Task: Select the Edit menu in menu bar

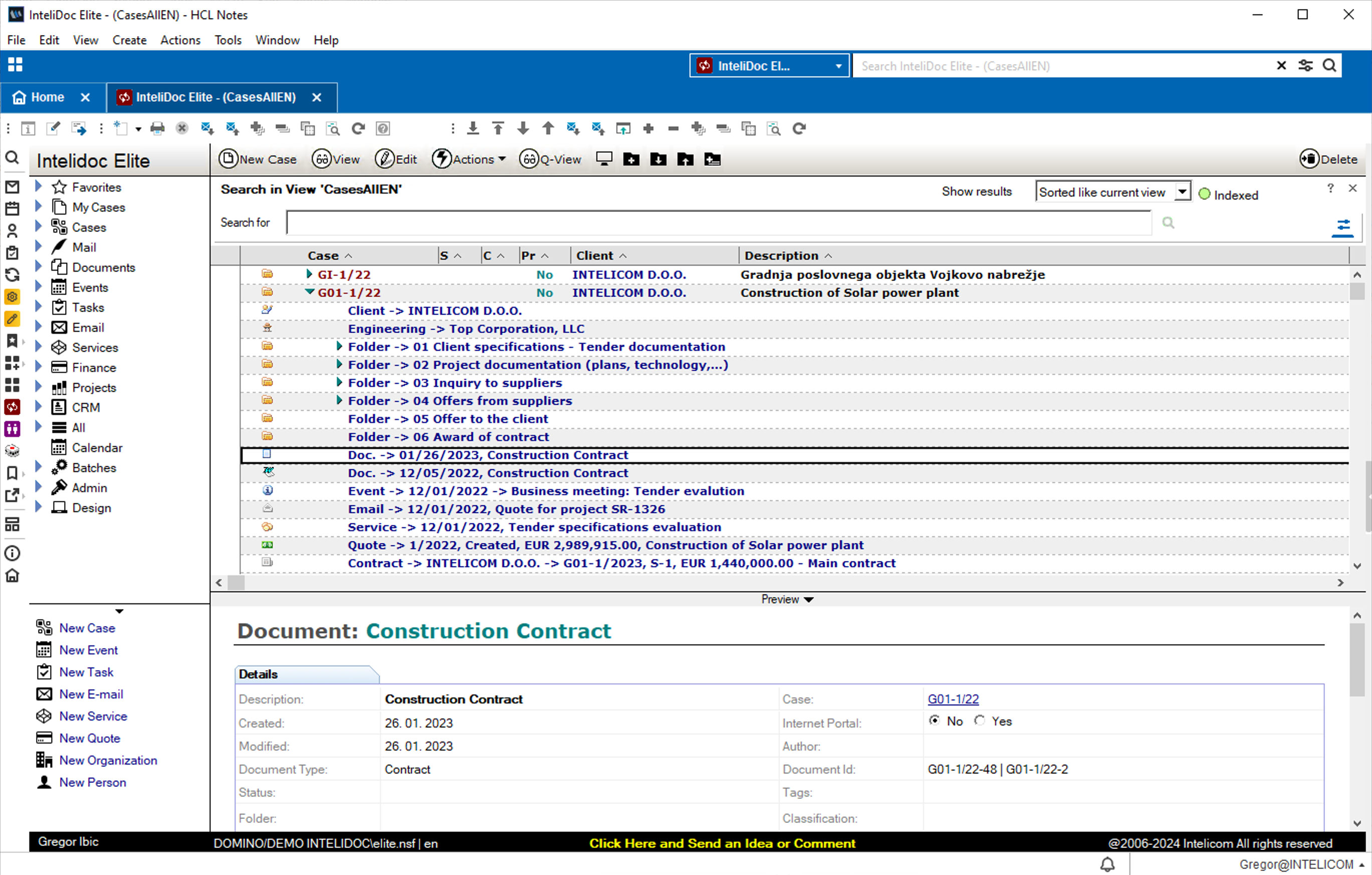Action: click(x=49, y=40)
